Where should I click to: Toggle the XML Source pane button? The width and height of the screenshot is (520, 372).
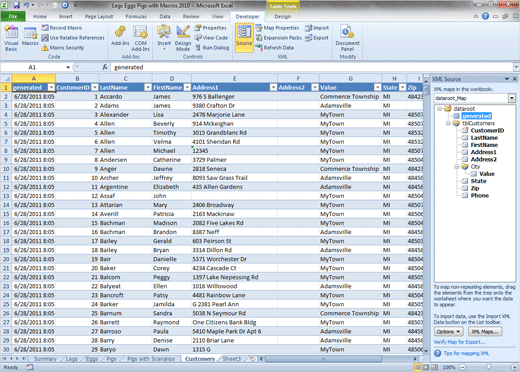(244, 37)
